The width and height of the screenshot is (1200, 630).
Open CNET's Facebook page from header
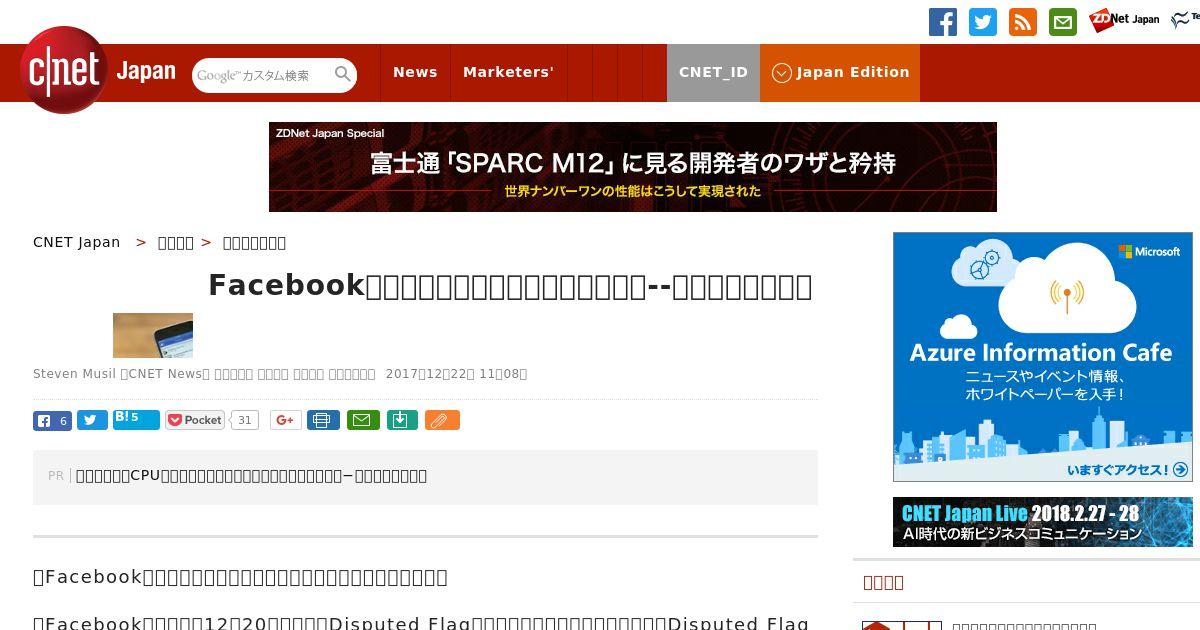[943, 22]
